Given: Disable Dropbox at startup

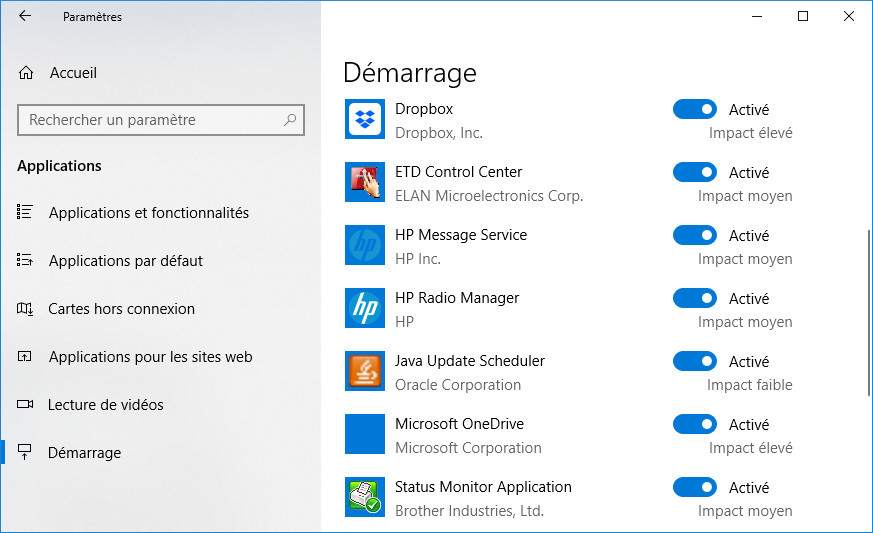Looking at the screenshot, I should [x=694, y=109].
